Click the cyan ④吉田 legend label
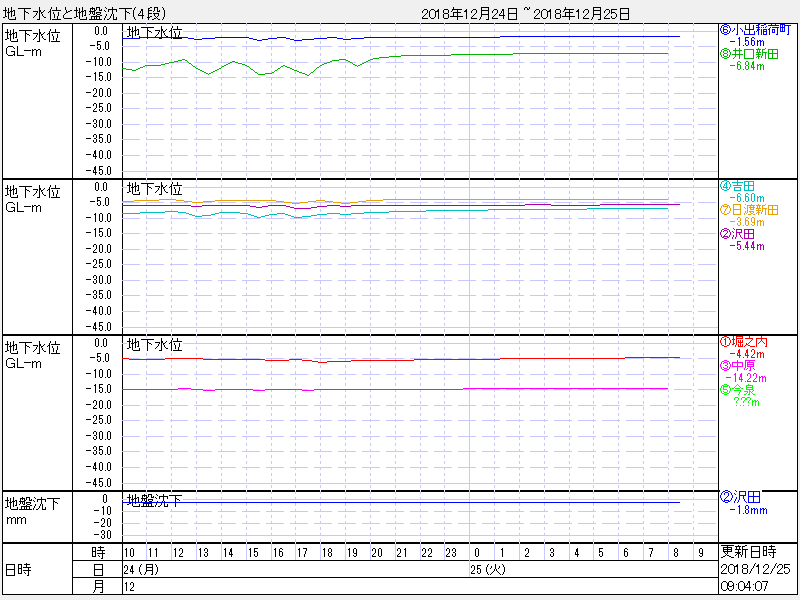800x600 pixels. click(x=737, y=186)
